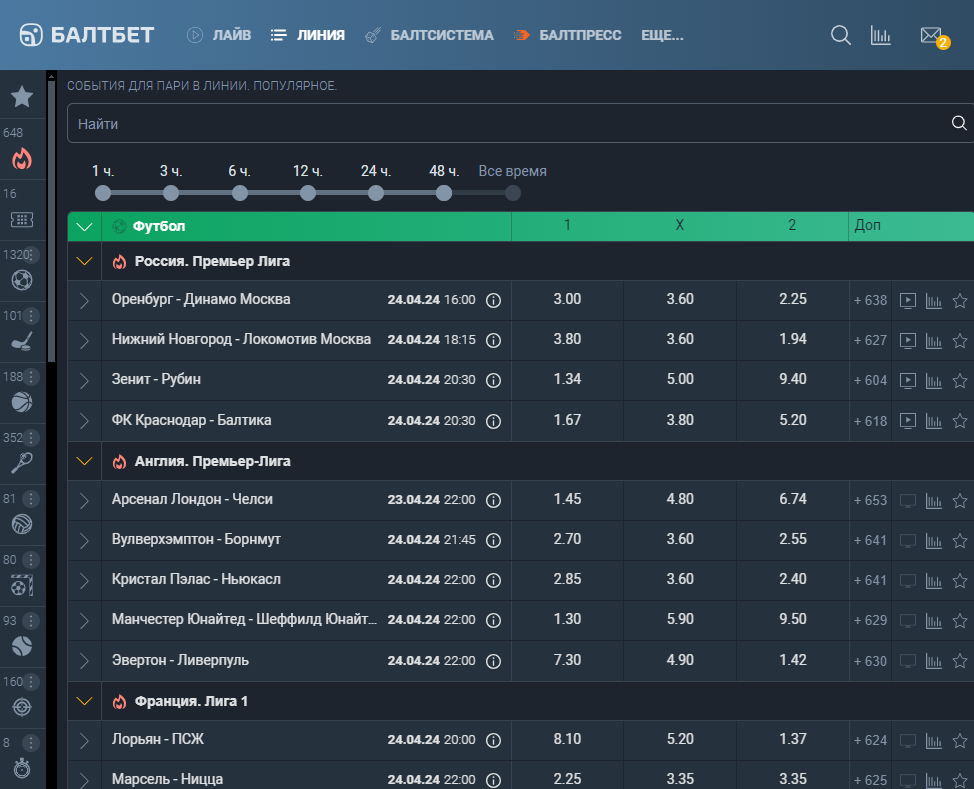
Task: Add Лорьян - ПСЖ to favorites
Action: [960, 741]
